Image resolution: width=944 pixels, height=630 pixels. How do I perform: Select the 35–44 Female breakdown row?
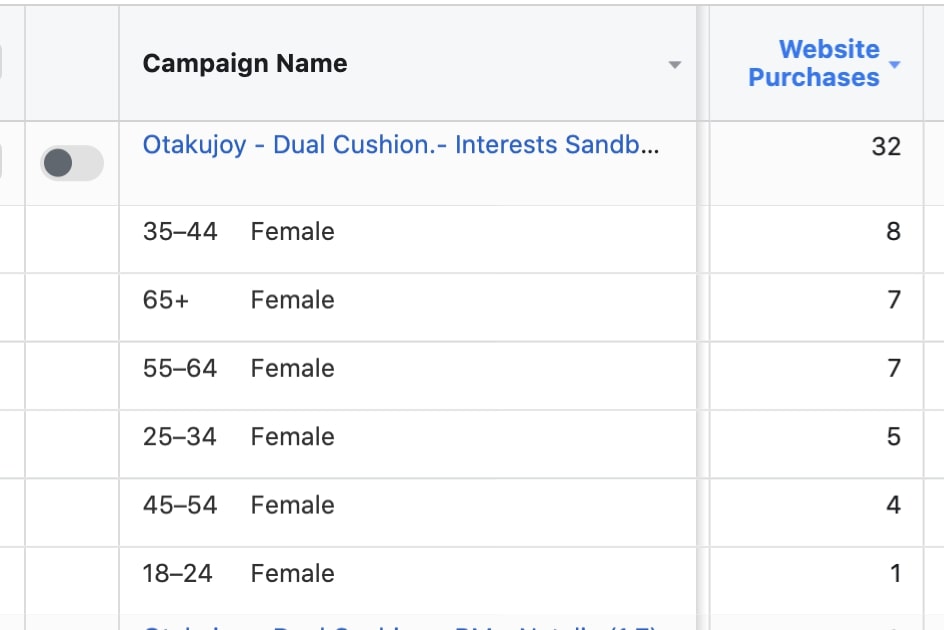[400, 231]
